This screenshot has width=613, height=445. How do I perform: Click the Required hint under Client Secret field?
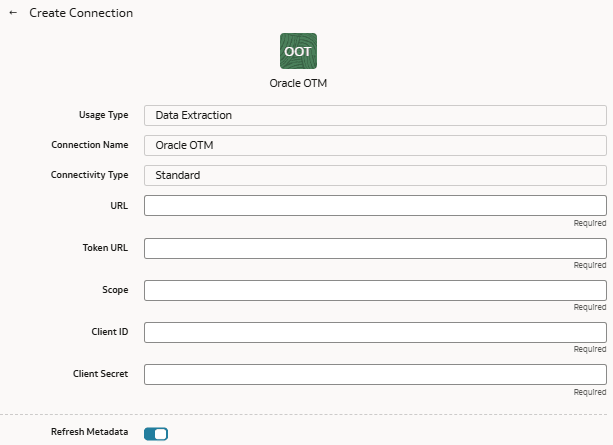point(590,392)
